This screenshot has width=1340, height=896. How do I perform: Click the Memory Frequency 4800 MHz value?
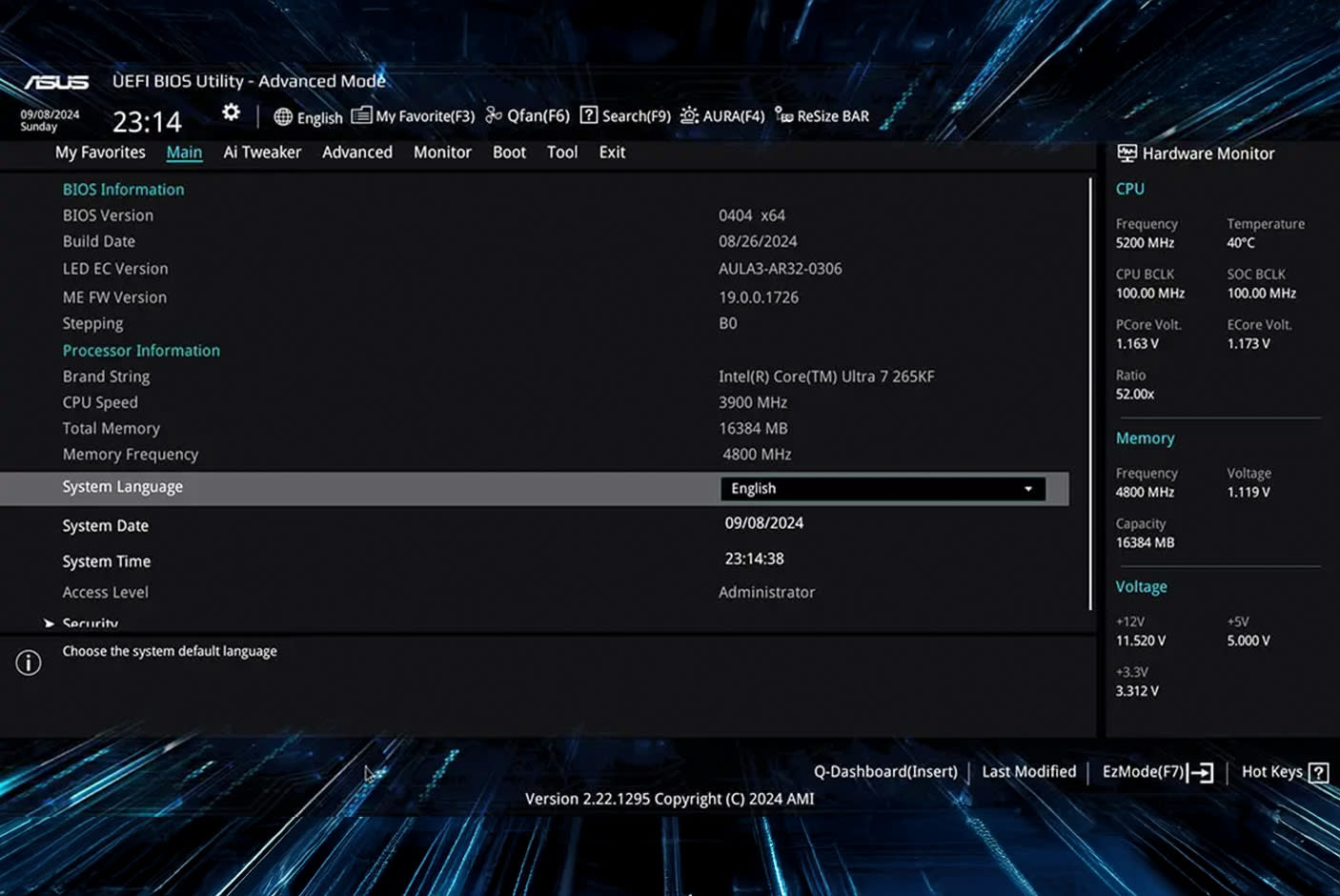pyautogui.click(x=757, y=455)
